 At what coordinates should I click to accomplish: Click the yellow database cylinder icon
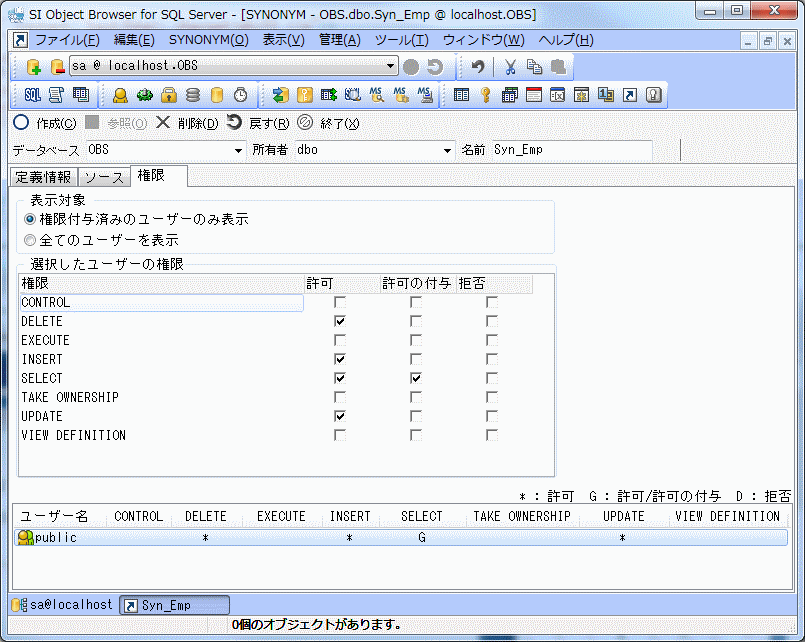click(x=217, y=95)
